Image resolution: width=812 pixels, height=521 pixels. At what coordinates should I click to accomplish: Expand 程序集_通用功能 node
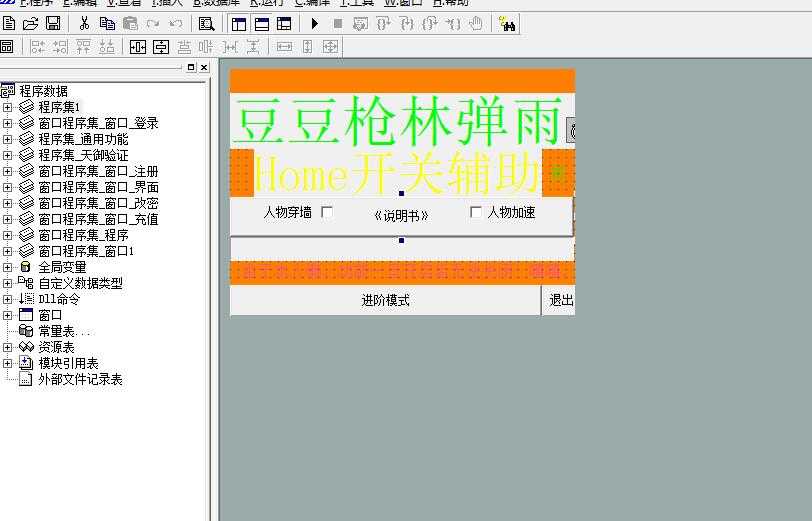[7, 139]
